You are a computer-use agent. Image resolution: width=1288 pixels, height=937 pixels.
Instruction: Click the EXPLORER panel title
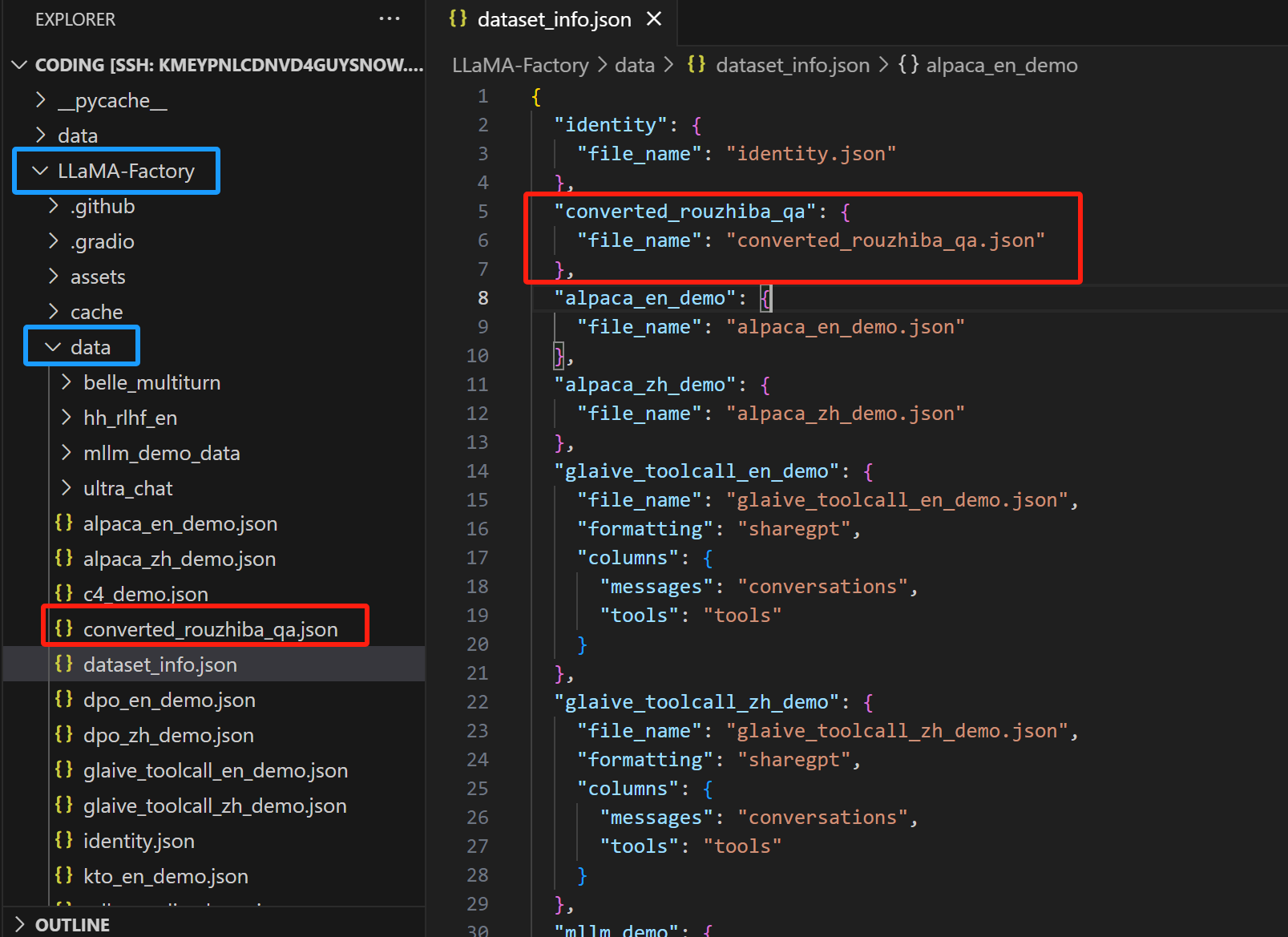point(75,19)
